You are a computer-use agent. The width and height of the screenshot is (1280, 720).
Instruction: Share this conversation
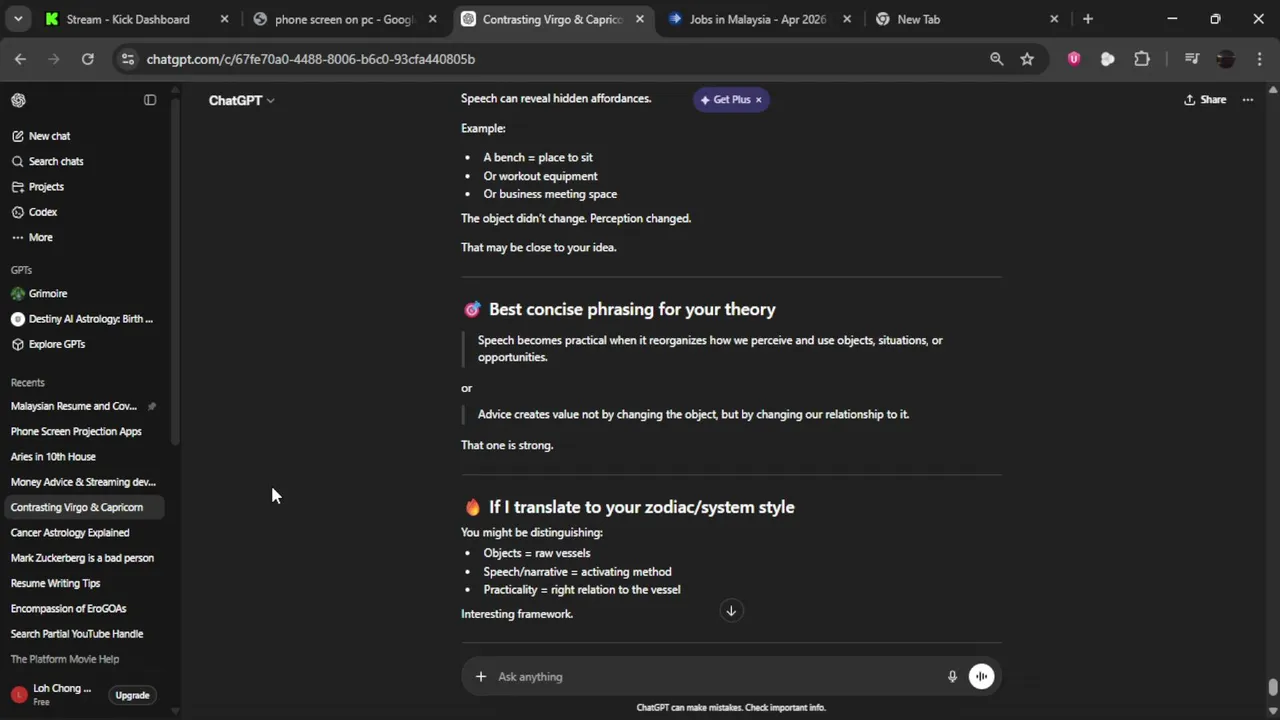[1204, 100]
